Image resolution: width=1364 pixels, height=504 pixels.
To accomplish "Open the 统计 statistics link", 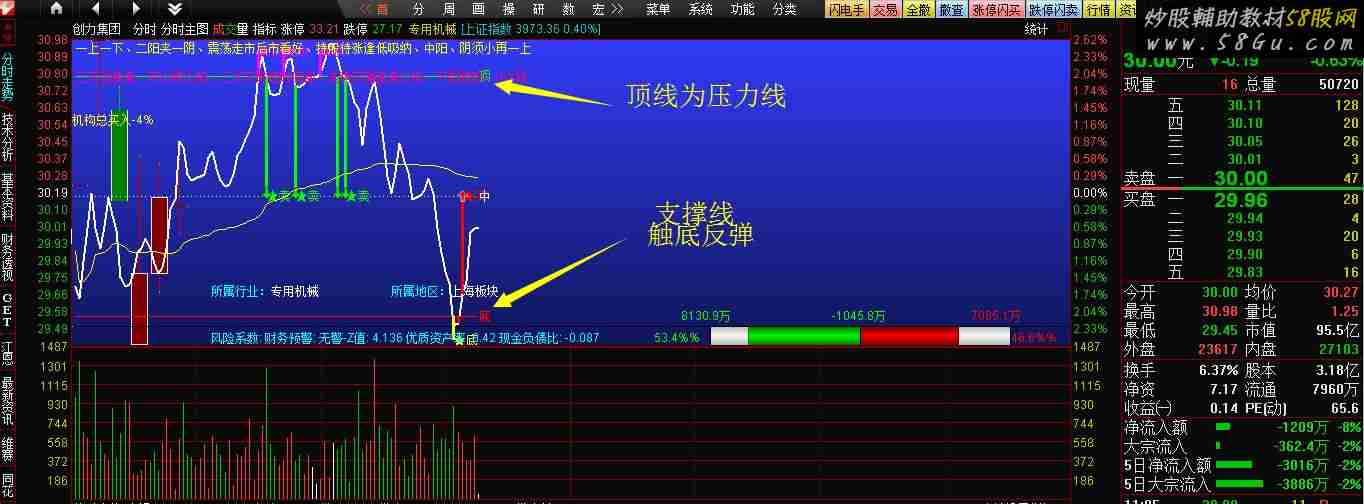I will 1037,29.
